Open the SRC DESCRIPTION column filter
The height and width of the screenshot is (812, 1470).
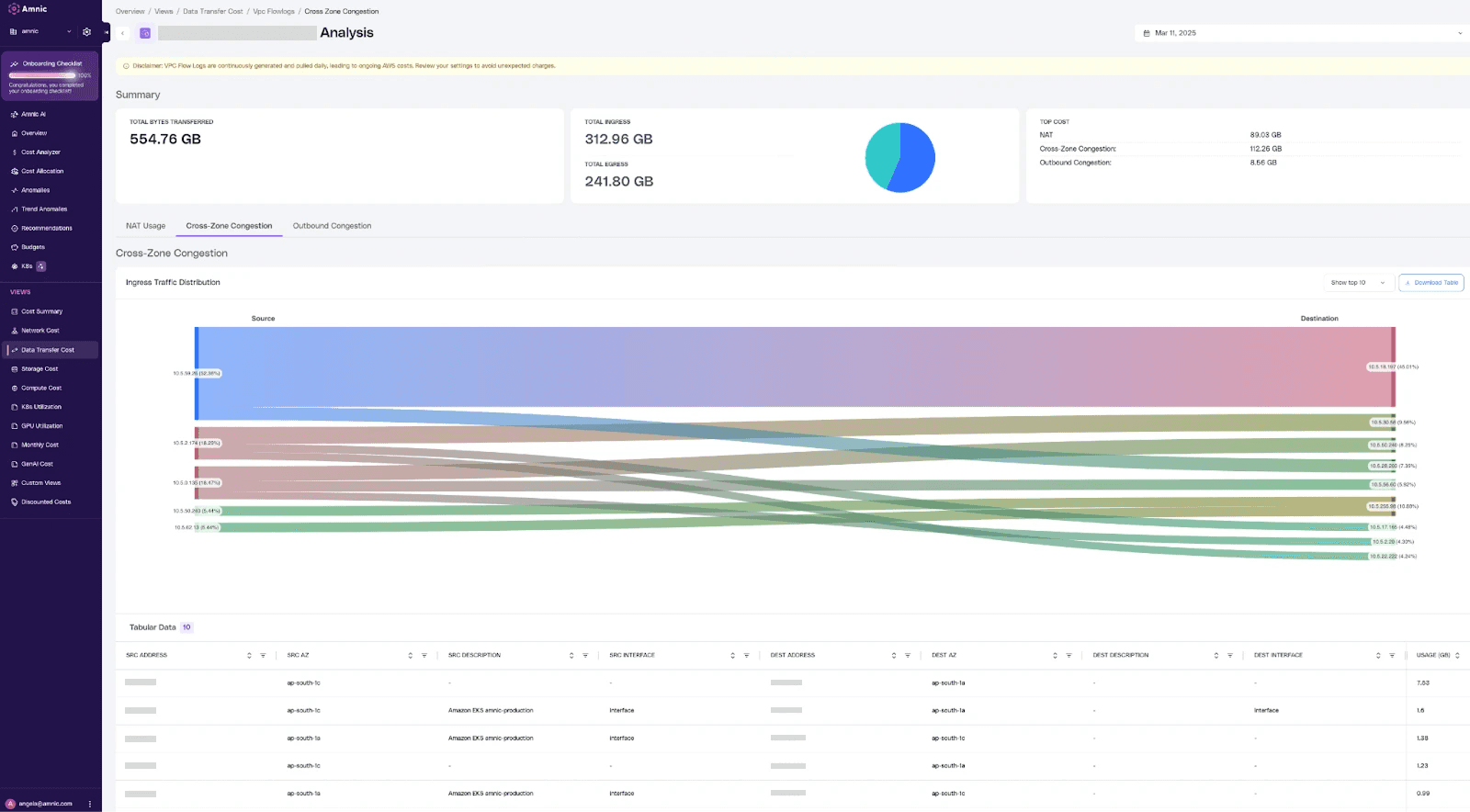[x=585, y=656]
